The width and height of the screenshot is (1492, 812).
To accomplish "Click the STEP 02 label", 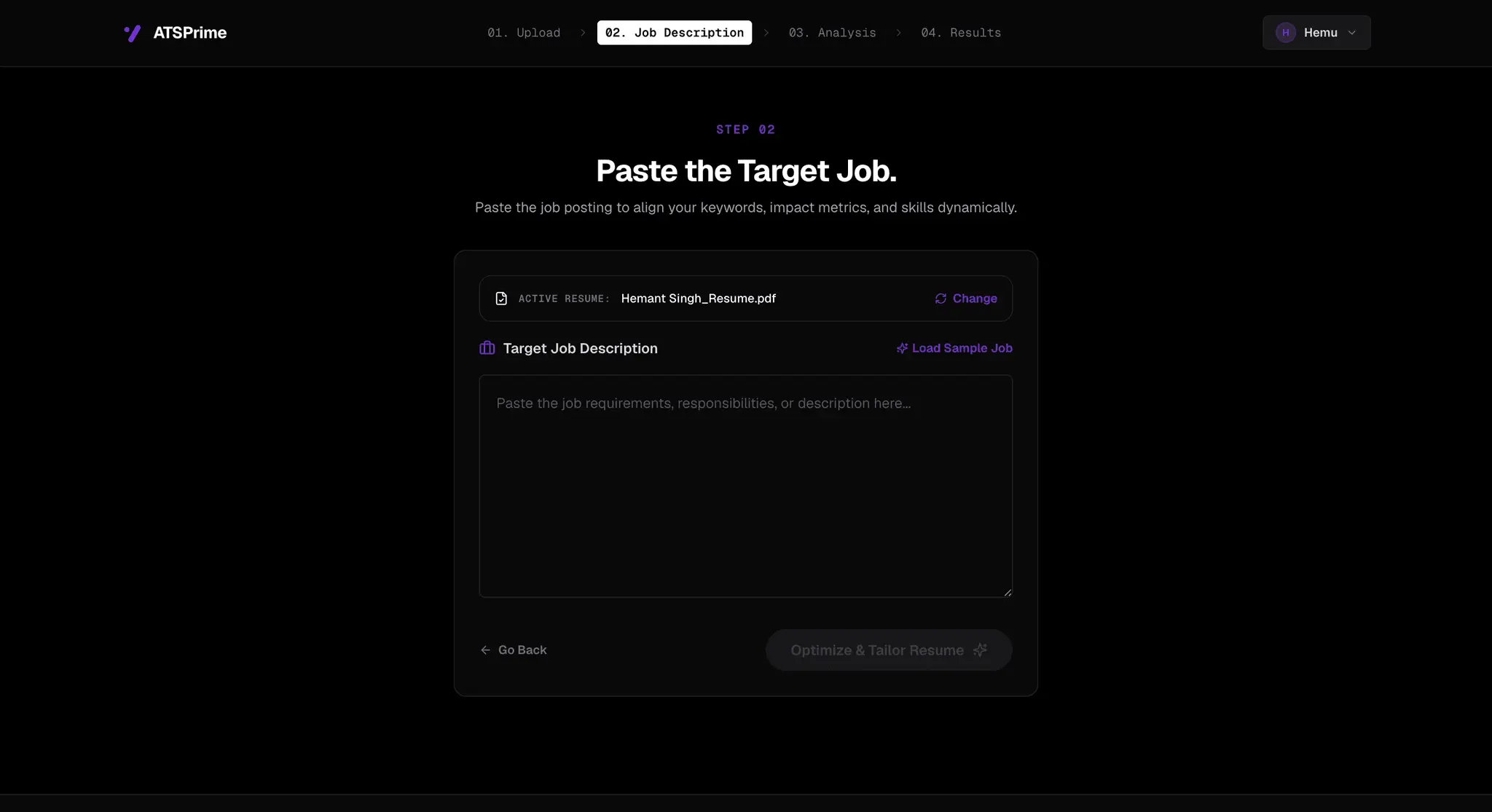I will coord(746,130).
